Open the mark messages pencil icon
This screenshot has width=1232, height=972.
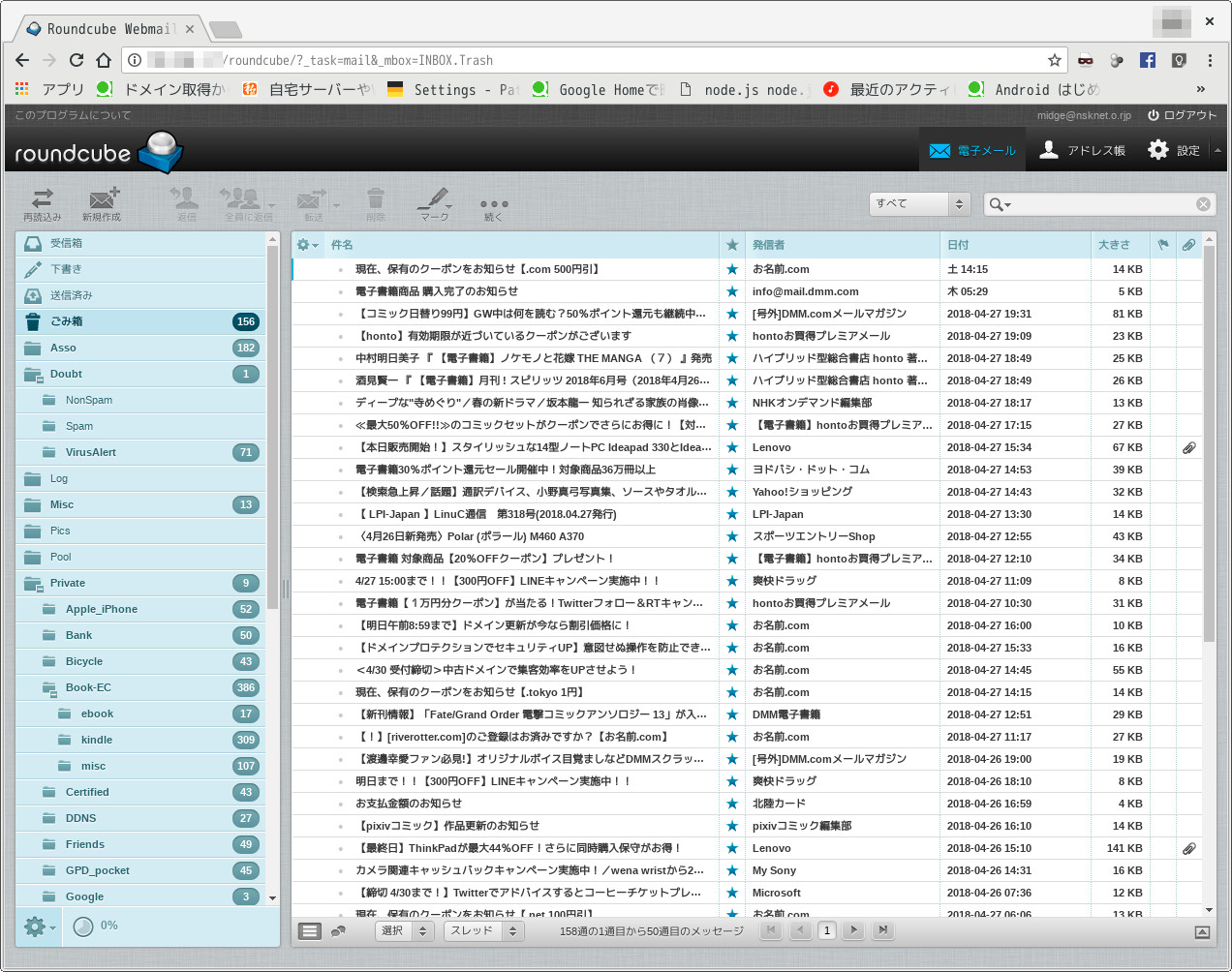(x=434, y=203)
